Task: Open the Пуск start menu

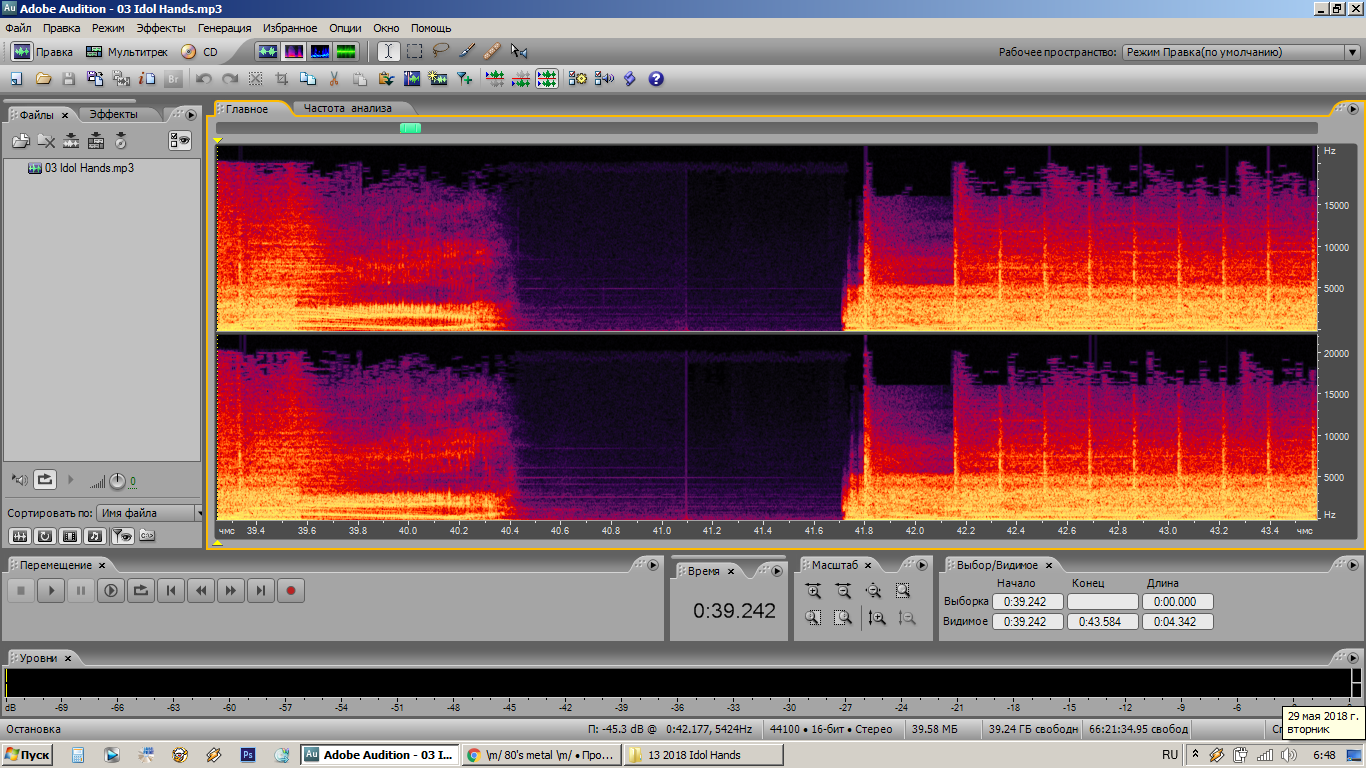Action: click(x=28, y=755)
